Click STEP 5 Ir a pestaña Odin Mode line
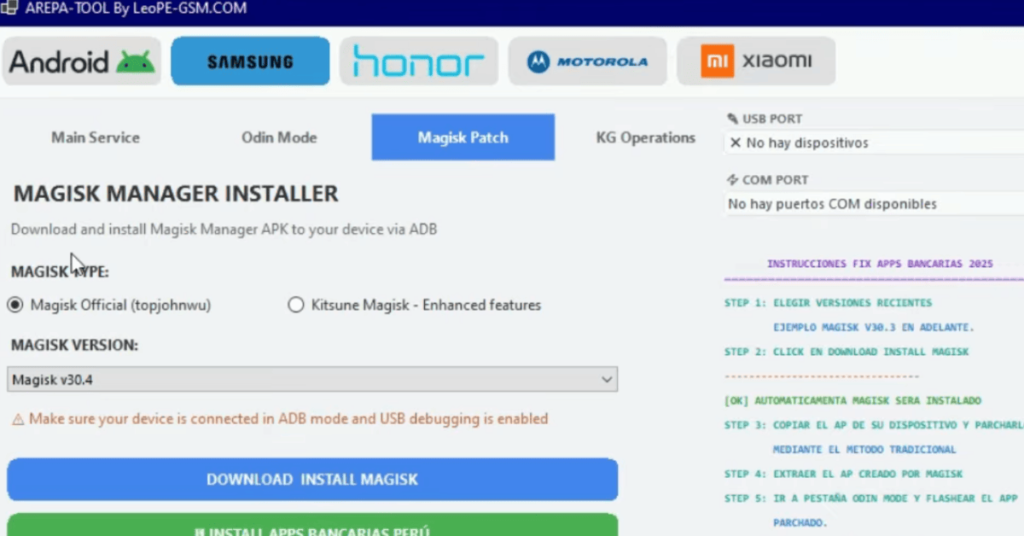The image size is (1024, 536). 871,499
